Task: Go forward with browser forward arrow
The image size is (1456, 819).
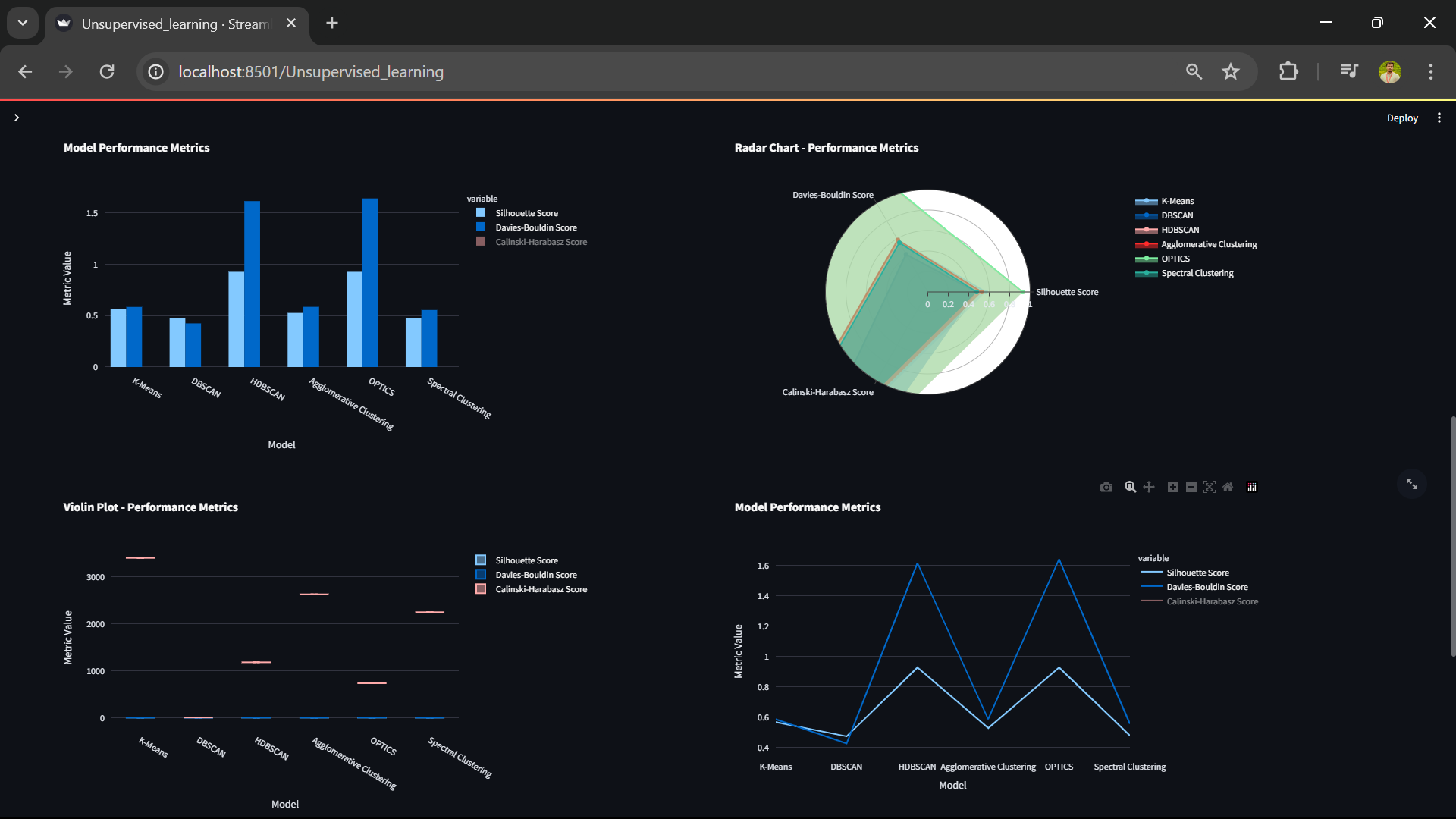Action: click(66, 71)
